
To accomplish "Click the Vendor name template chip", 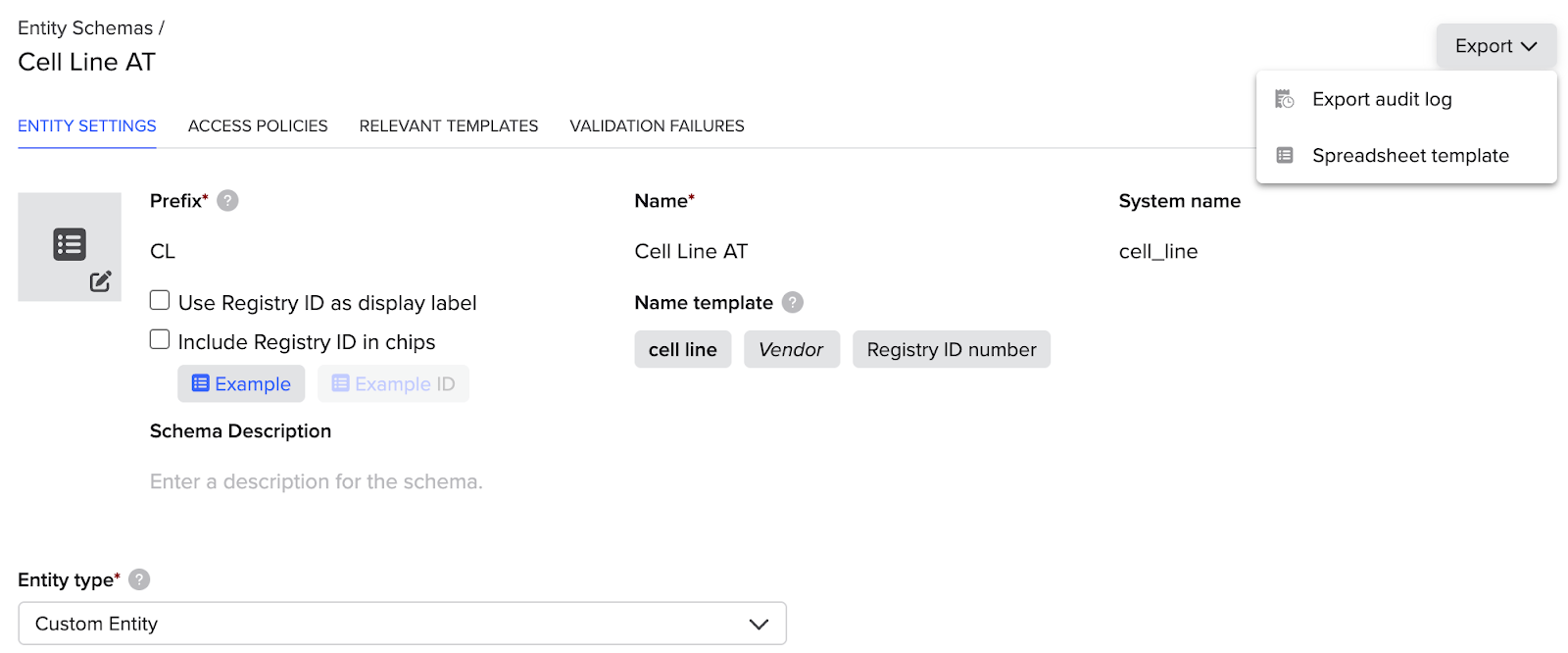I will (x=791, y=350).
